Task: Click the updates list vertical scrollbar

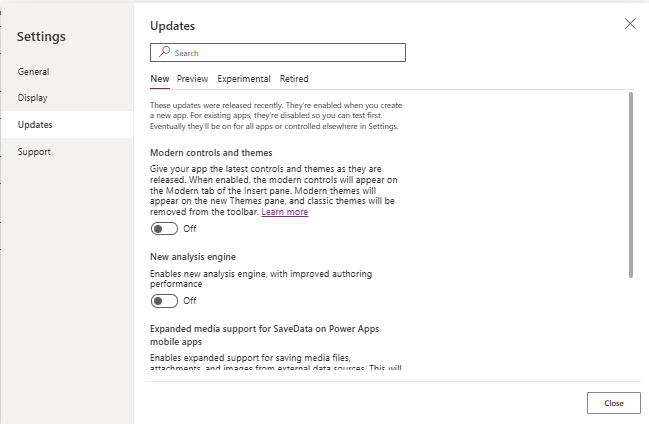Action: click(631, 185)
